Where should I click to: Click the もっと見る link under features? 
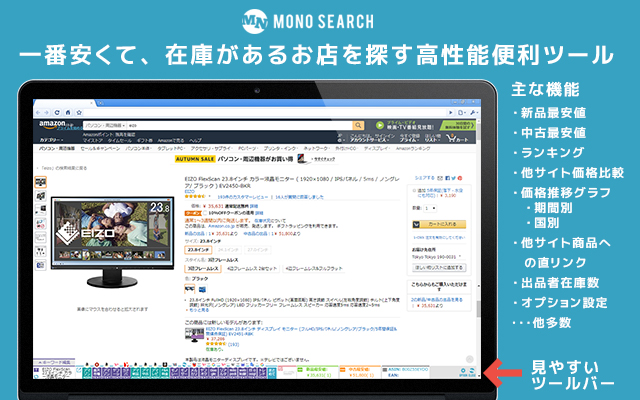[x=199, y=310]
